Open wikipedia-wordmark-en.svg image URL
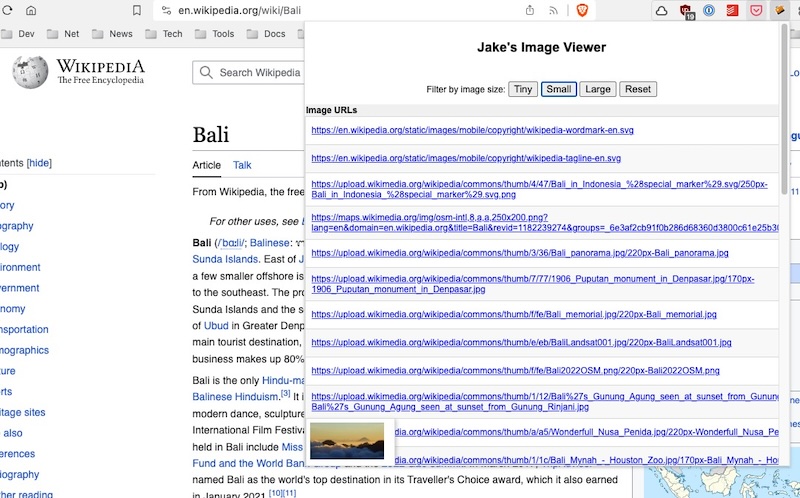 click(472, 130)
